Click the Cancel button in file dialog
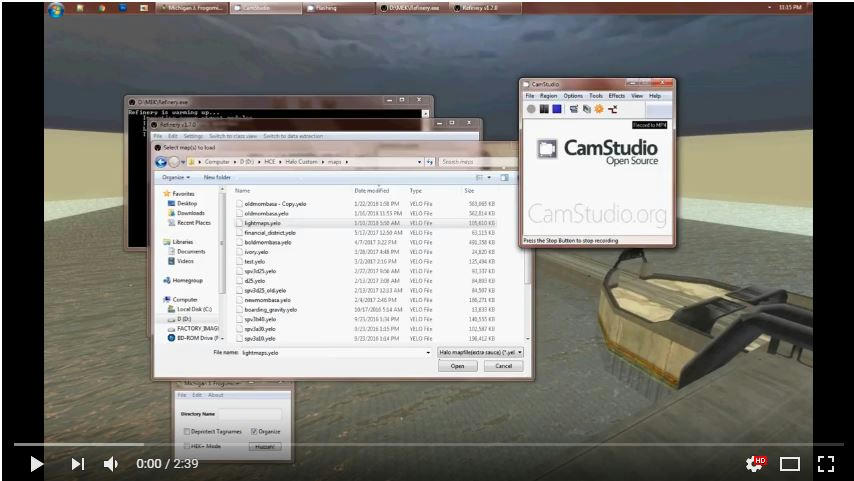The width and height of the screenshot is (854, 481). pos(503,366)
